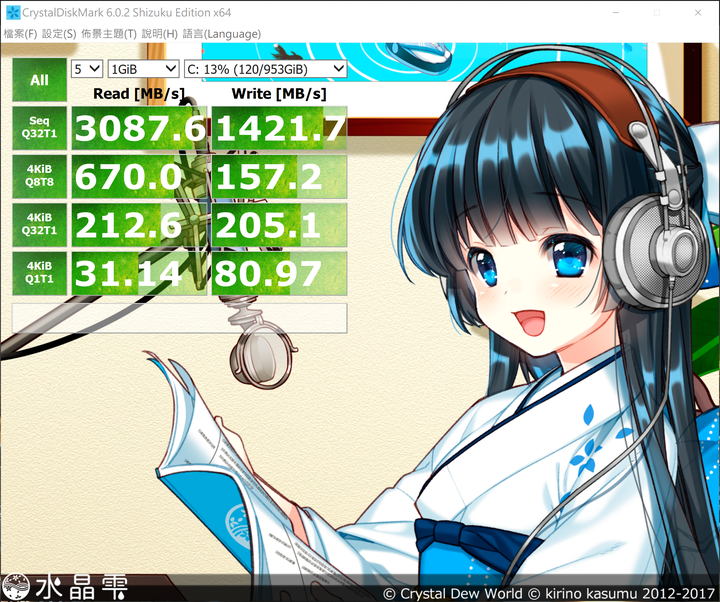Close the CrystalDiskMark window

[x=698, y=12]
